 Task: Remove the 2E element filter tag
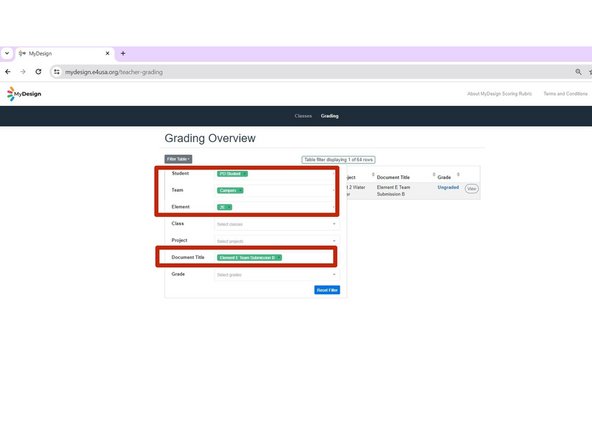229,207
